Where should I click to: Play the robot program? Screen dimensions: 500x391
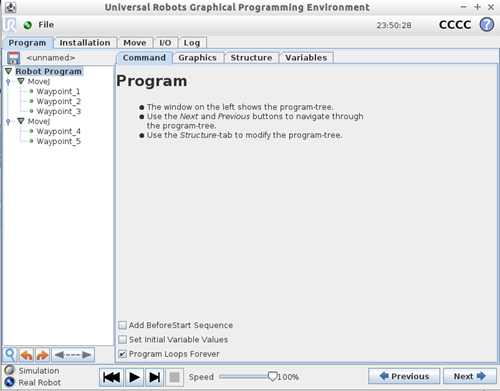tap(134, 377)
